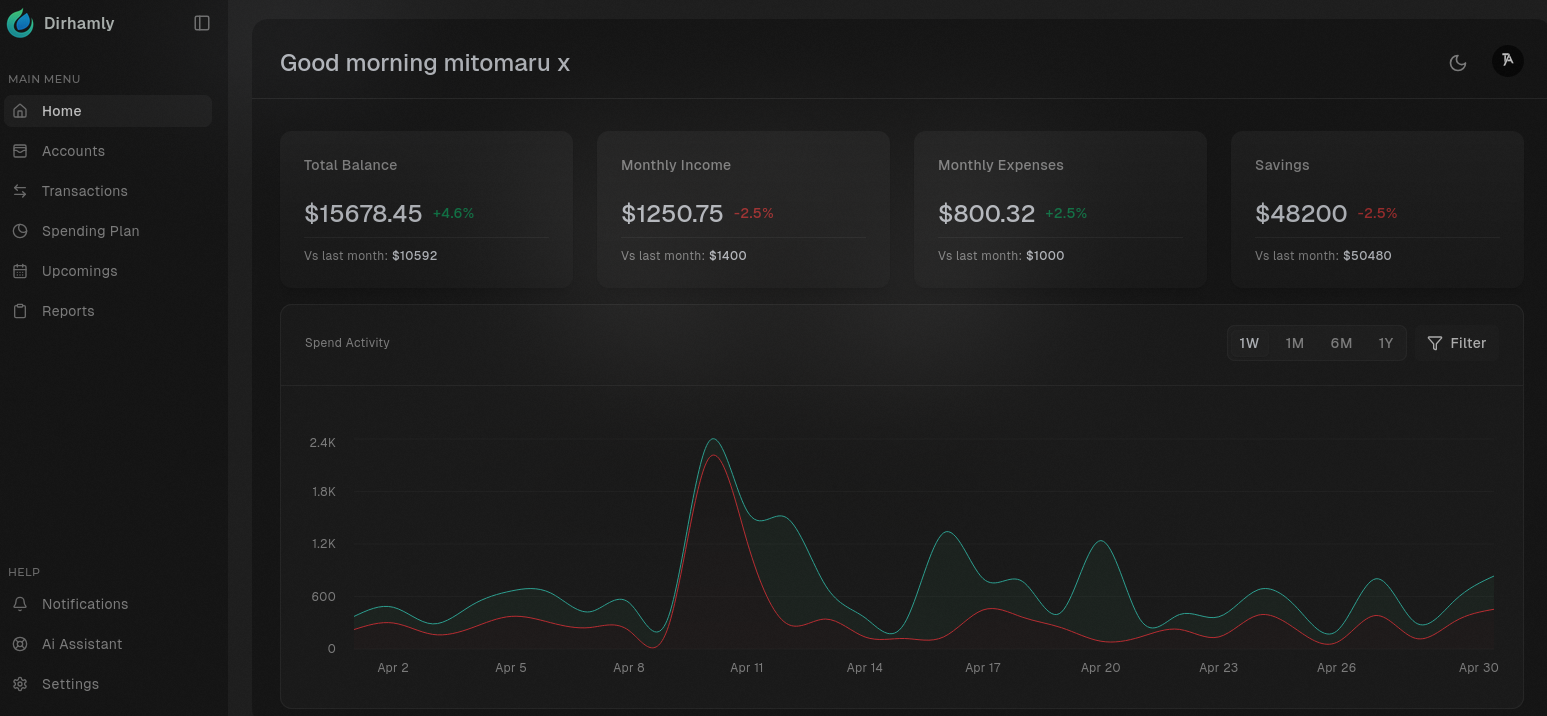Collapse the sidebar panel

tap(202, 22)
